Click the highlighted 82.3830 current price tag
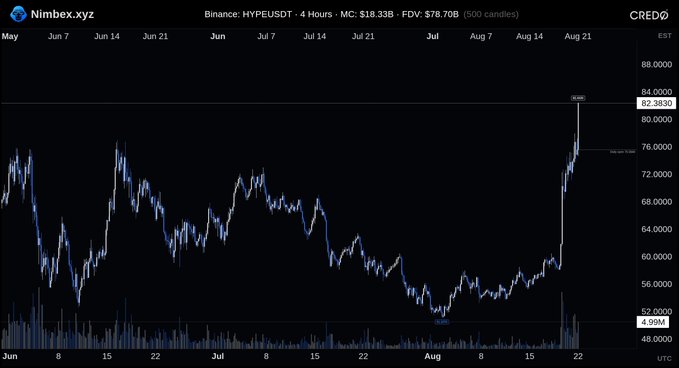This screenshot has height=368, width=679. coord(656,103)
